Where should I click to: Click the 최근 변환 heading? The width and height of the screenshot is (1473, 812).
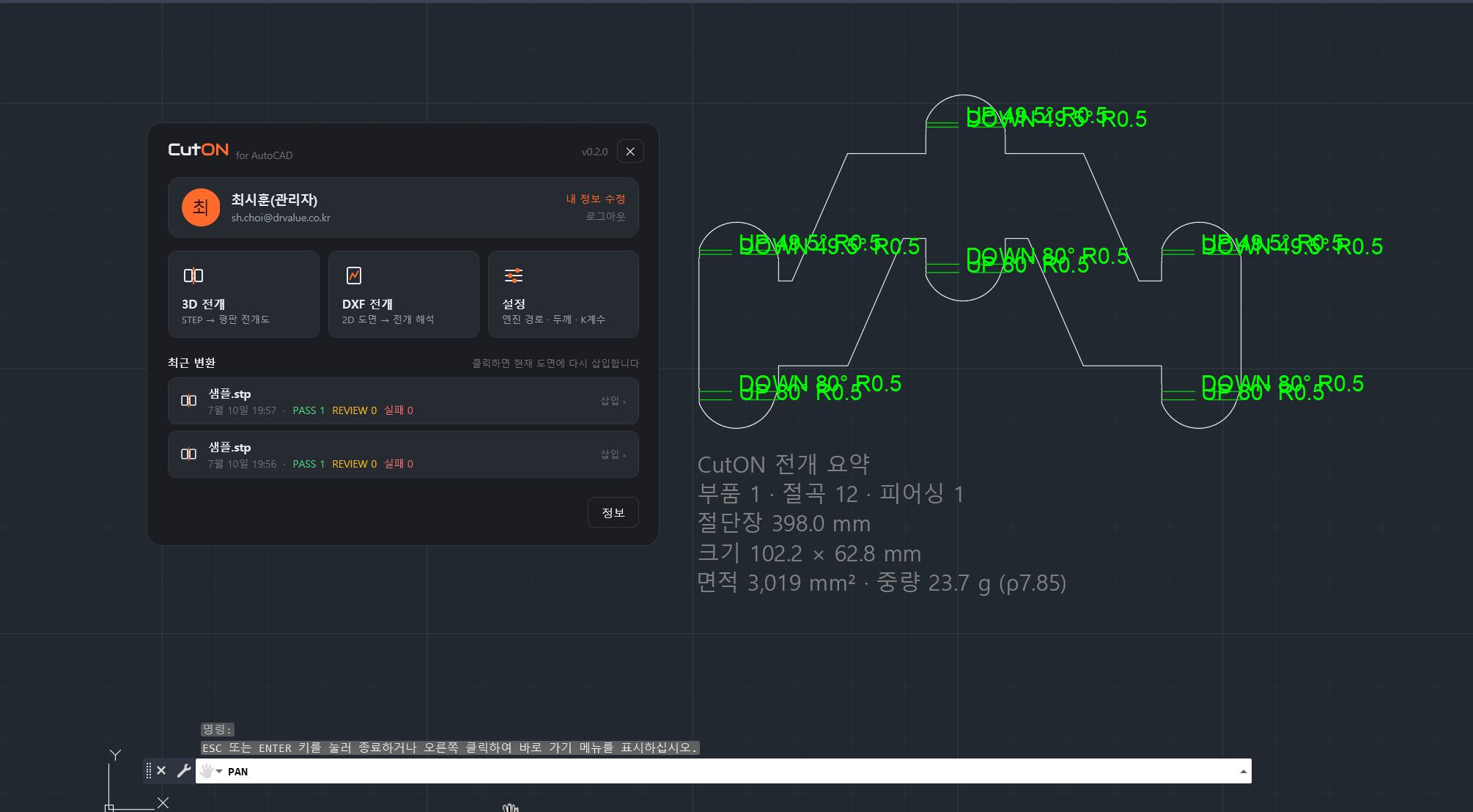192,363
